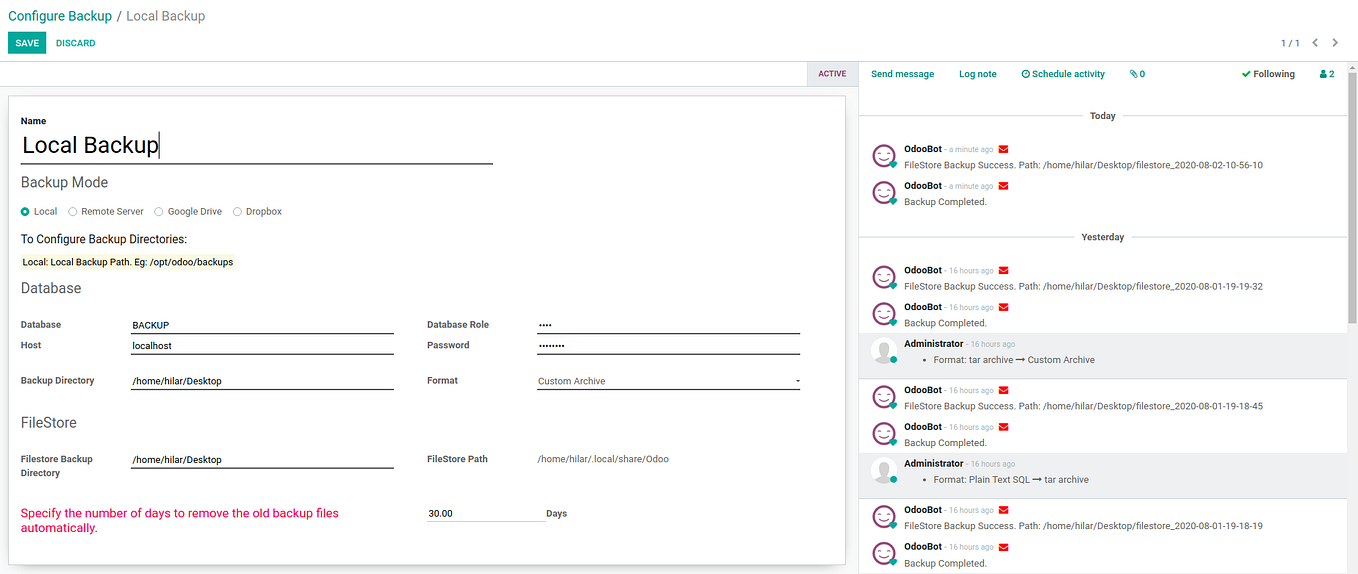Image resolution: width=1358 pixels, height=574 pixels.
Task: Click clock icon in Schedule activity
Action: 1025,74
